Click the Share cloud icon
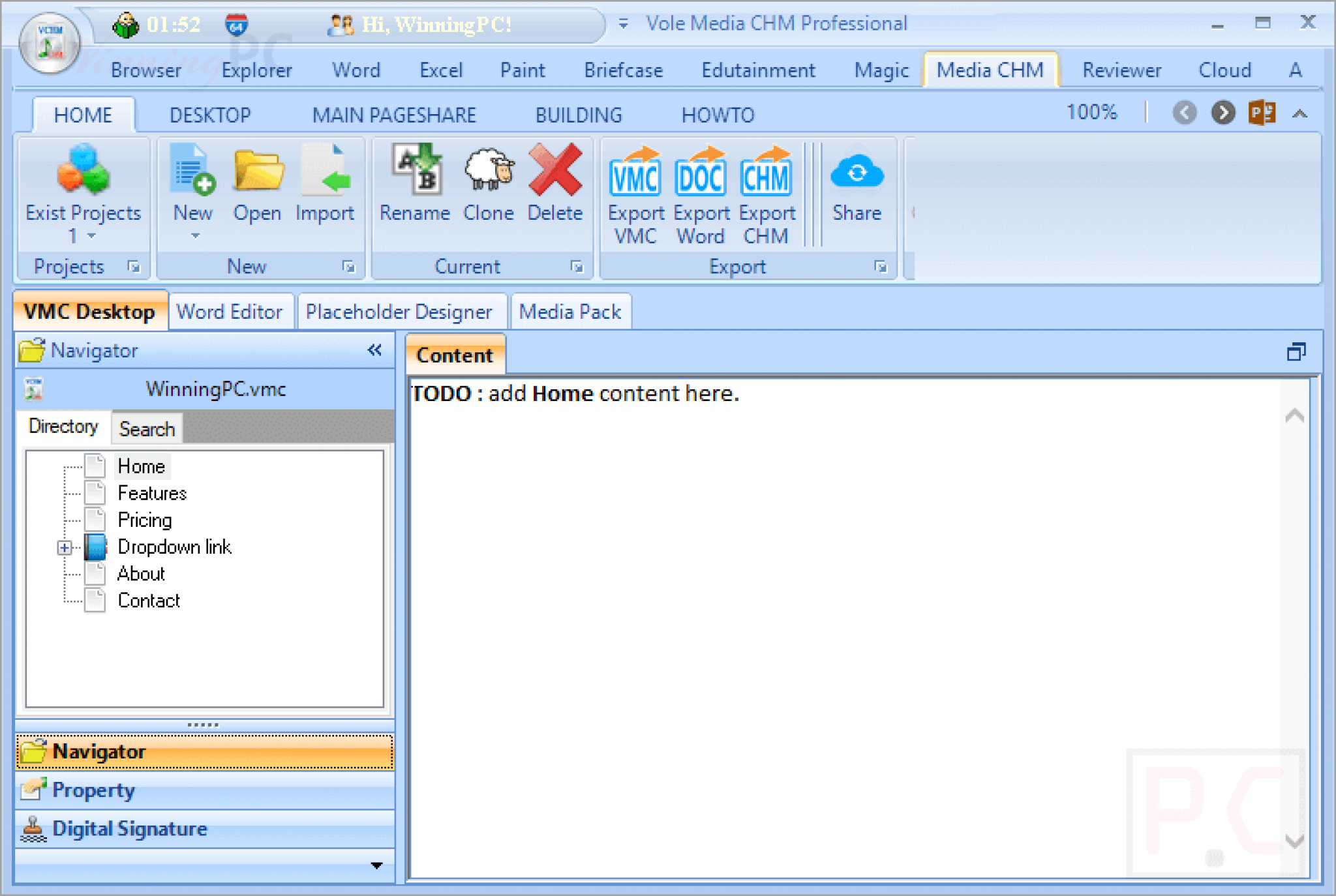Viewport: 1336px width, 896px height. coord(857,173)
